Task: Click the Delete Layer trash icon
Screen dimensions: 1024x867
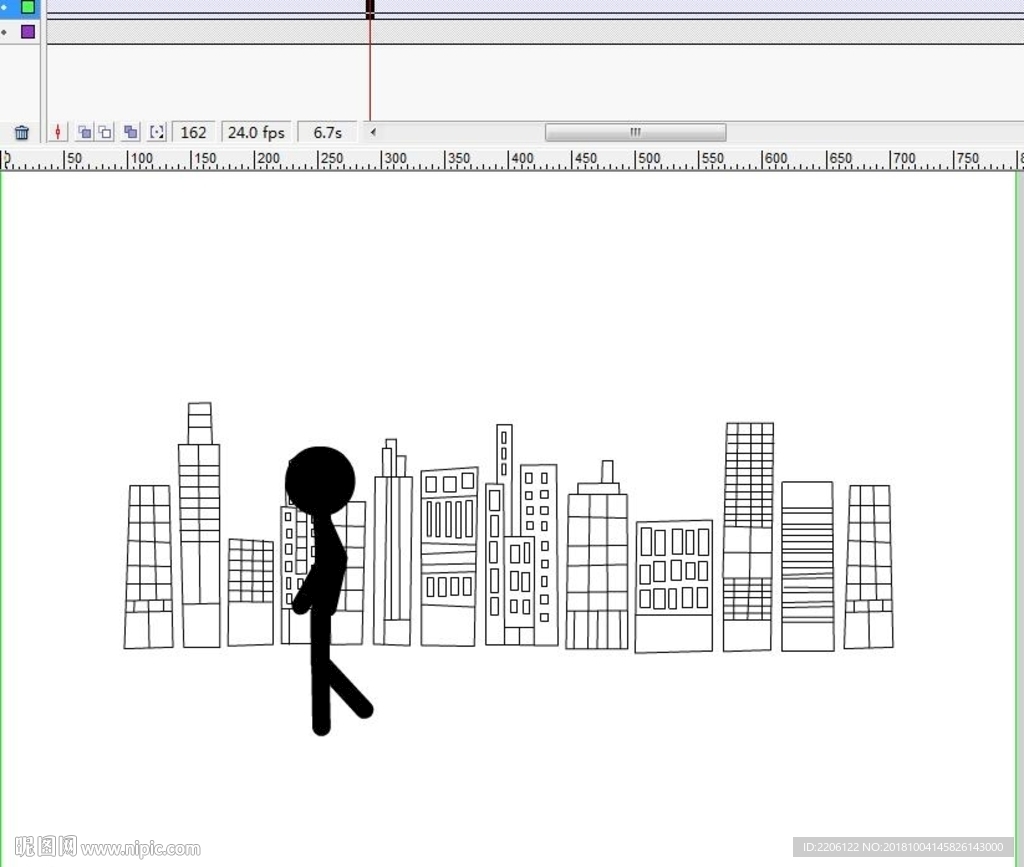Action: (22, 133)
